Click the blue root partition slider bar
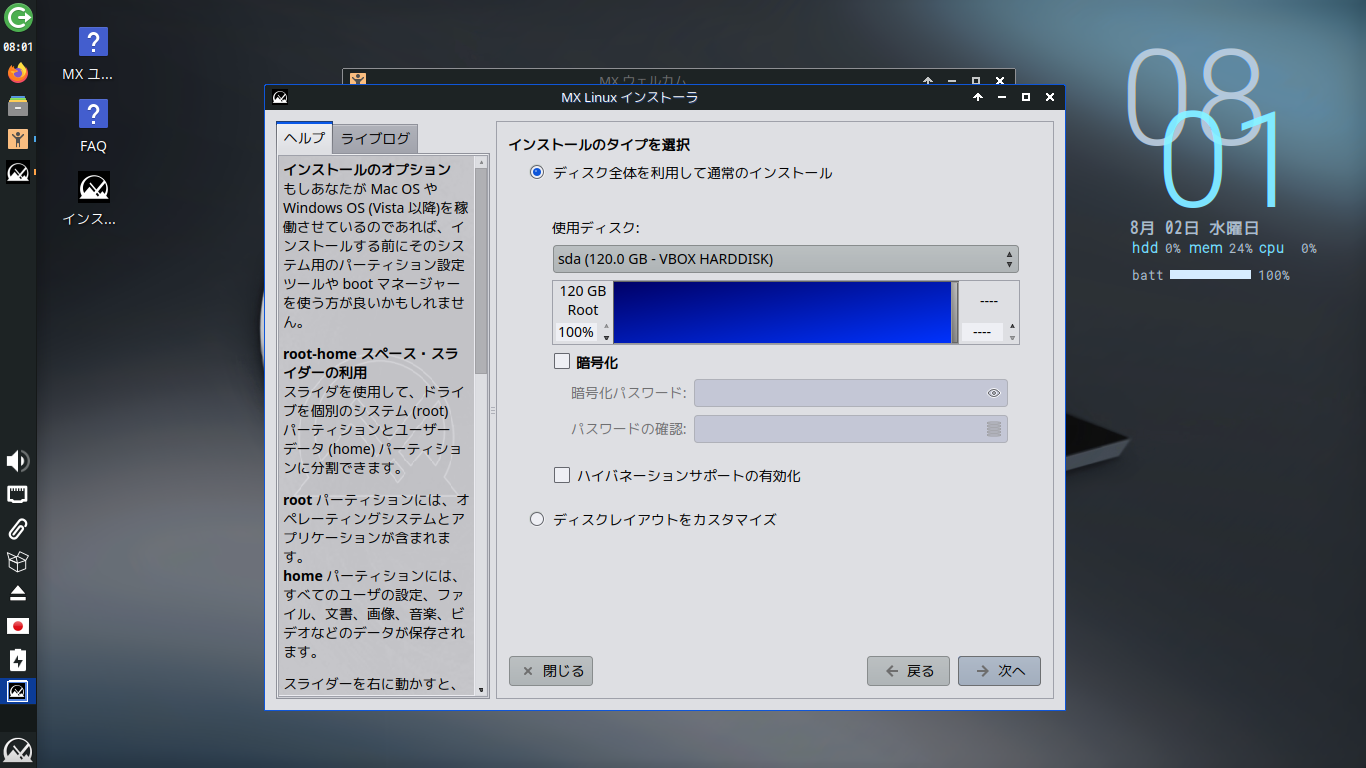This screenshot has height=768, width=1366. click(782, 313)
